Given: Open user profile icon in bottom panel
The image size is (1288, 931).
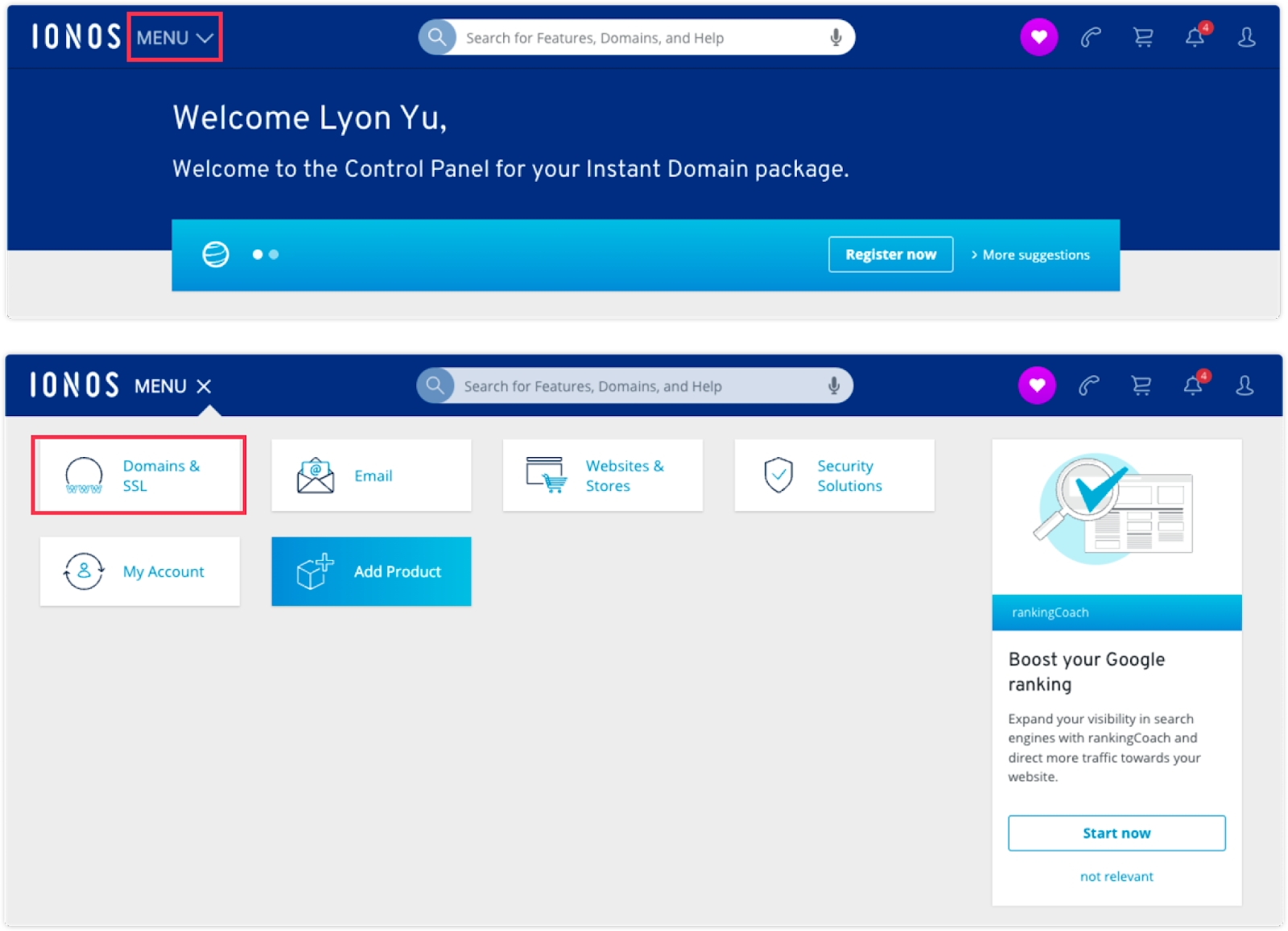Looking at the screenshot, I should click(x=1245, y=385).
